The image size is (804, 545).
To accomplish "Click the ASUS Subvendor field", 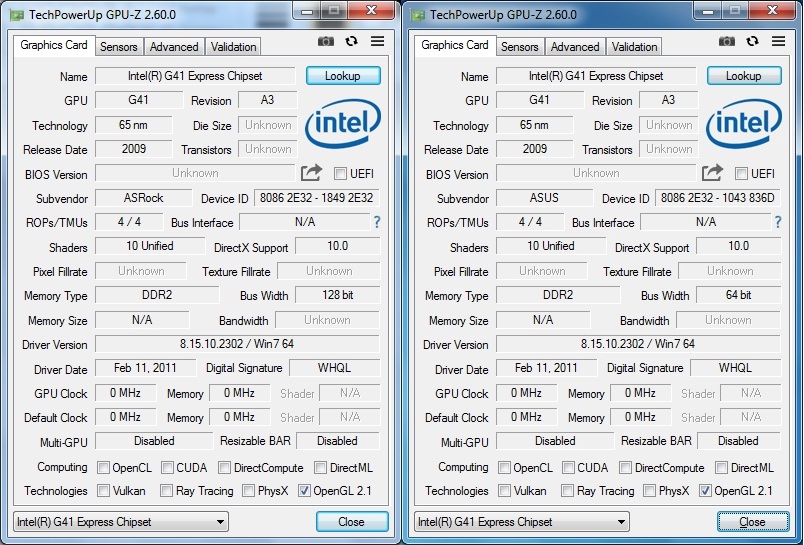I will tap(545, 198).
